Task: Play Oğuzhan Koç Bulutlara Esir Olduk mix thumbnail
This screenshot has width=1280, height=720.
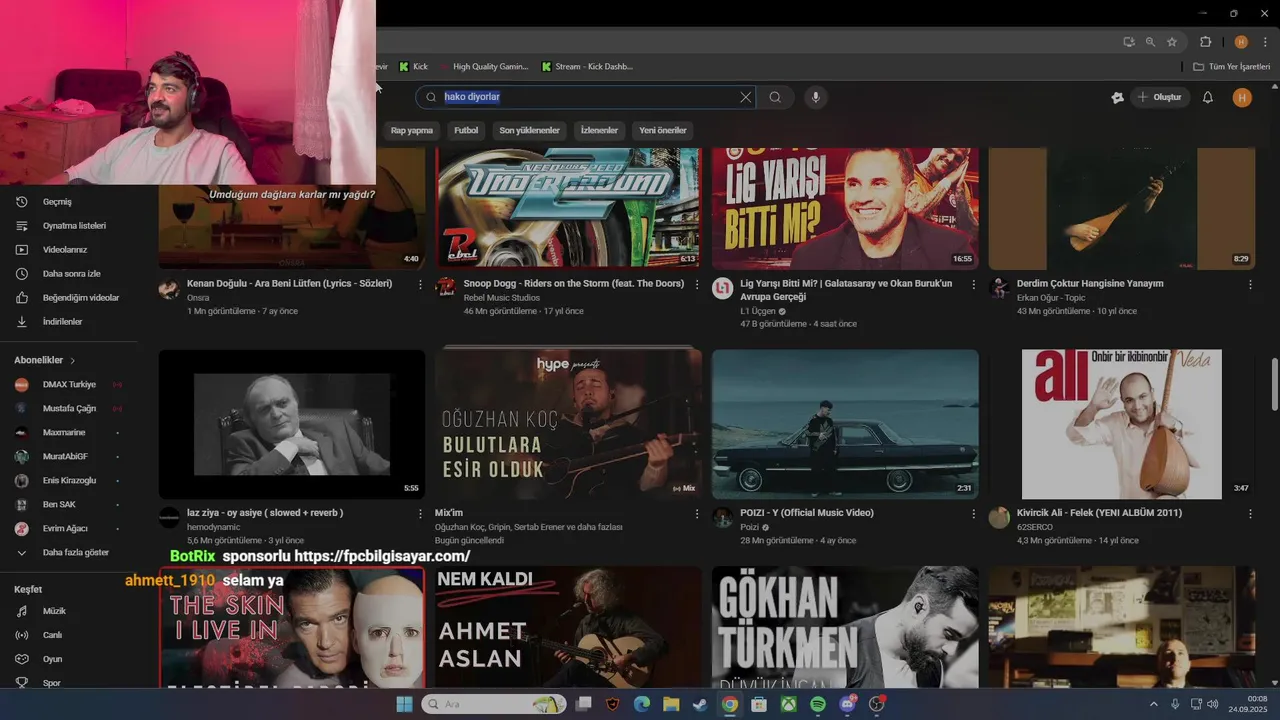Action: click(568, 424)
